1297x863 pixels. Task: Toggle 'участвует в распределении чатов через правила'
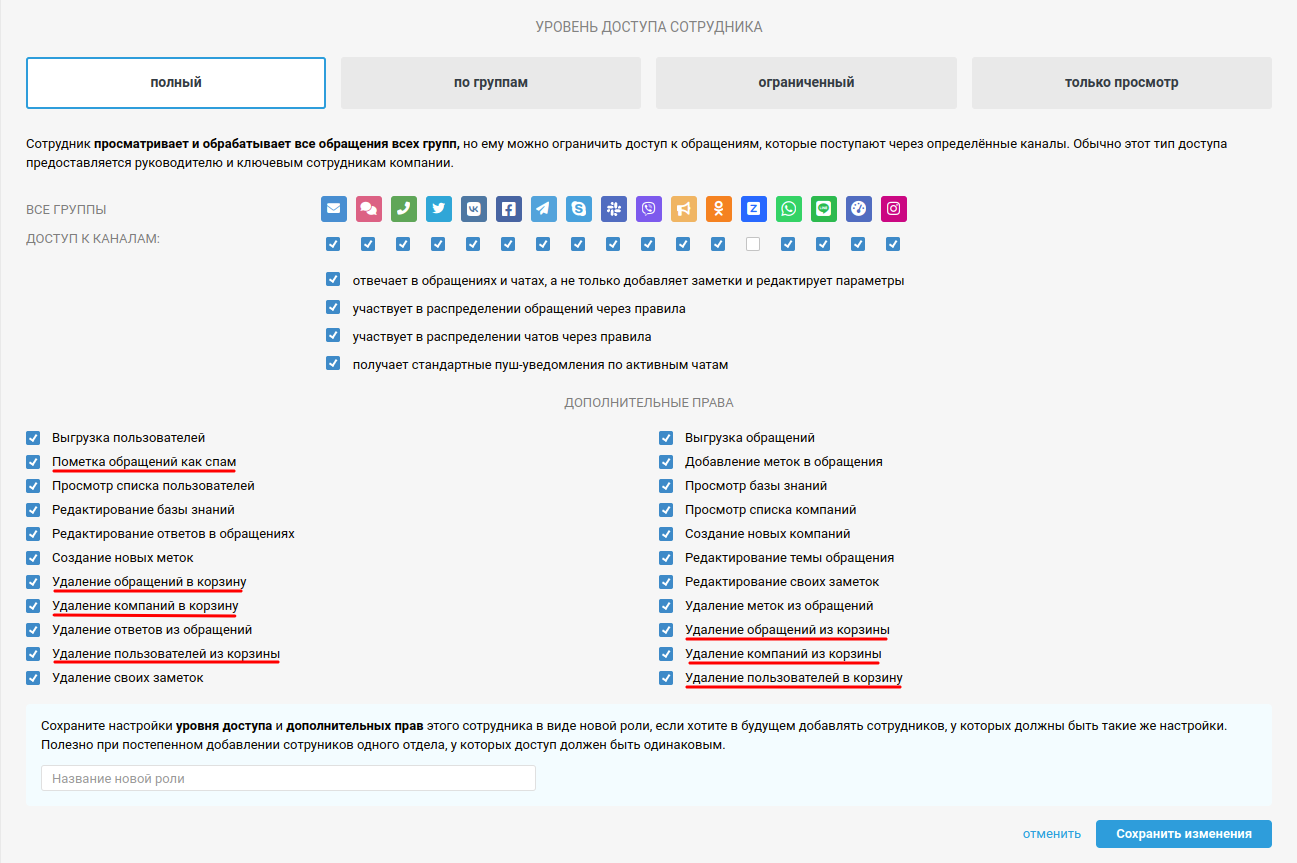(333, 336)
